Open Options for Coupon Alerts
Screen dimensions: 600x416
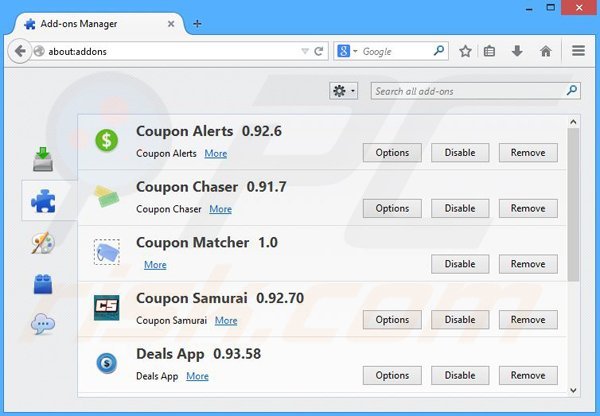(x=392, y=153)
